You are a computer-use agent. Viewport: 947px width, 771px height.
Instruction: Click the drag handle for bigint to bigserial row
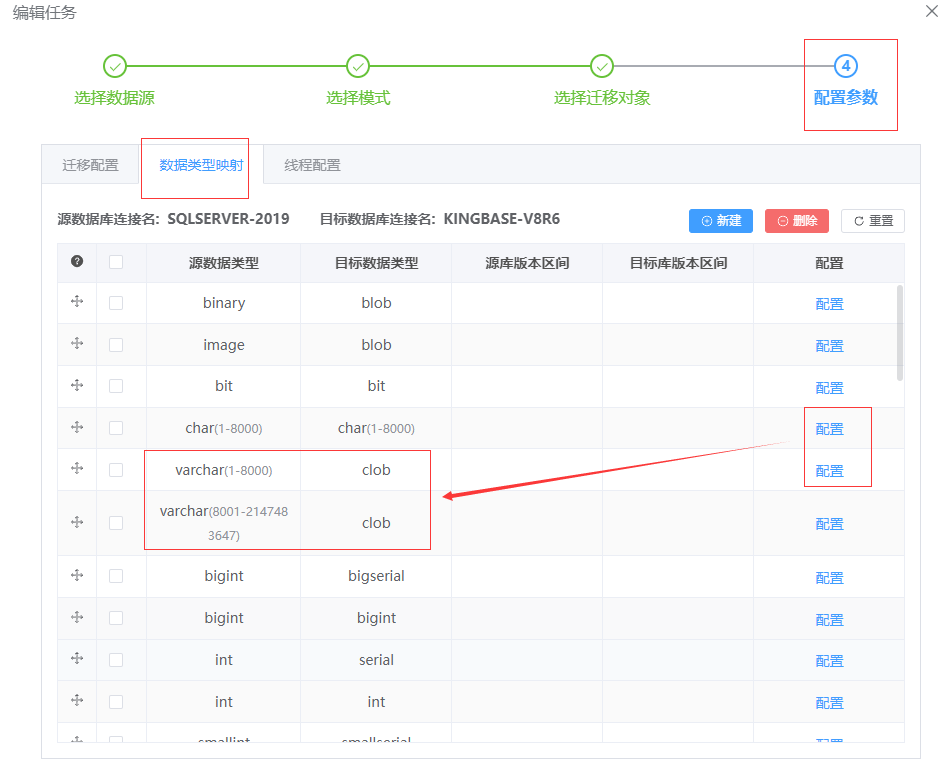click(77, 575)
